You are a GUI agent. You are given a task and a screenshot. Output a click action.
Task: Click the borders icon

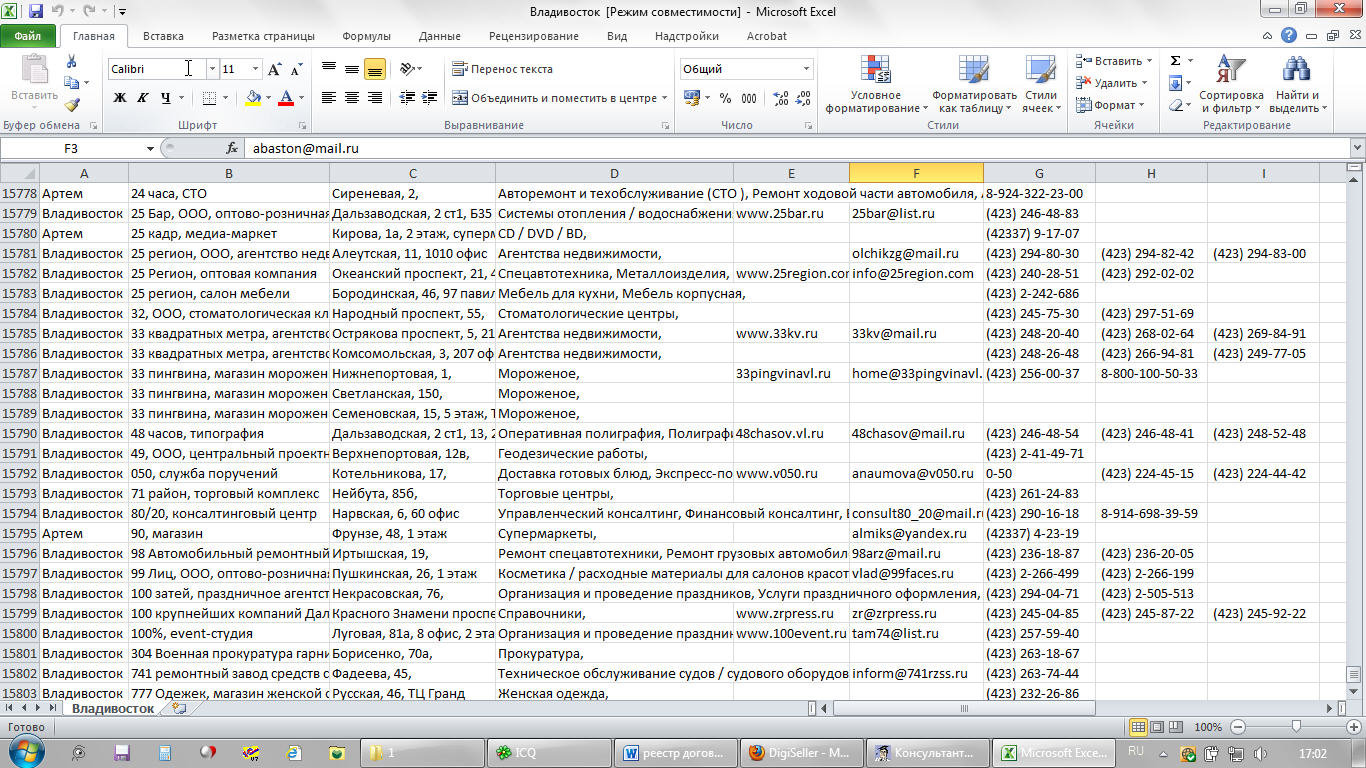tap(208, 98)
